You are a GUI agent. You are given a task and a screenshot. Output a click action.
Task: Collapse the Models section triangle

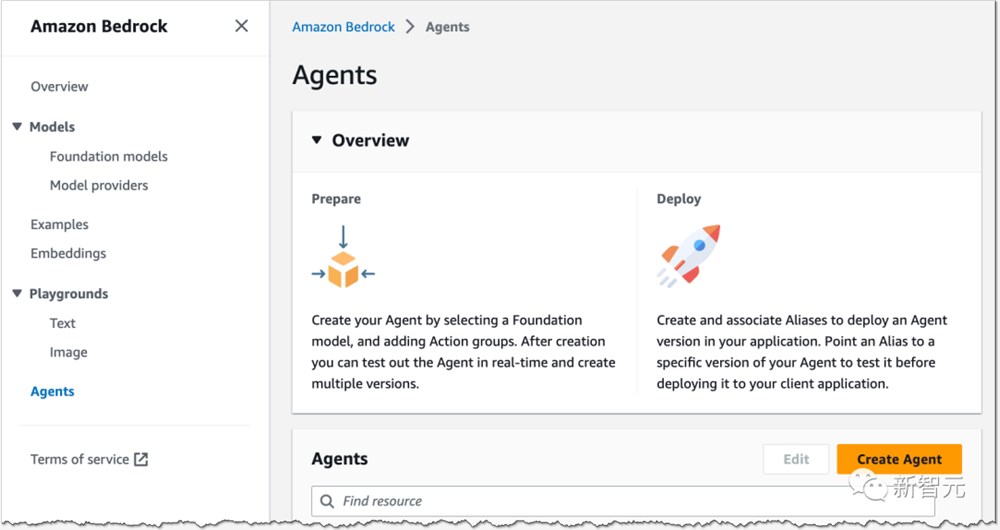[17, 127]
